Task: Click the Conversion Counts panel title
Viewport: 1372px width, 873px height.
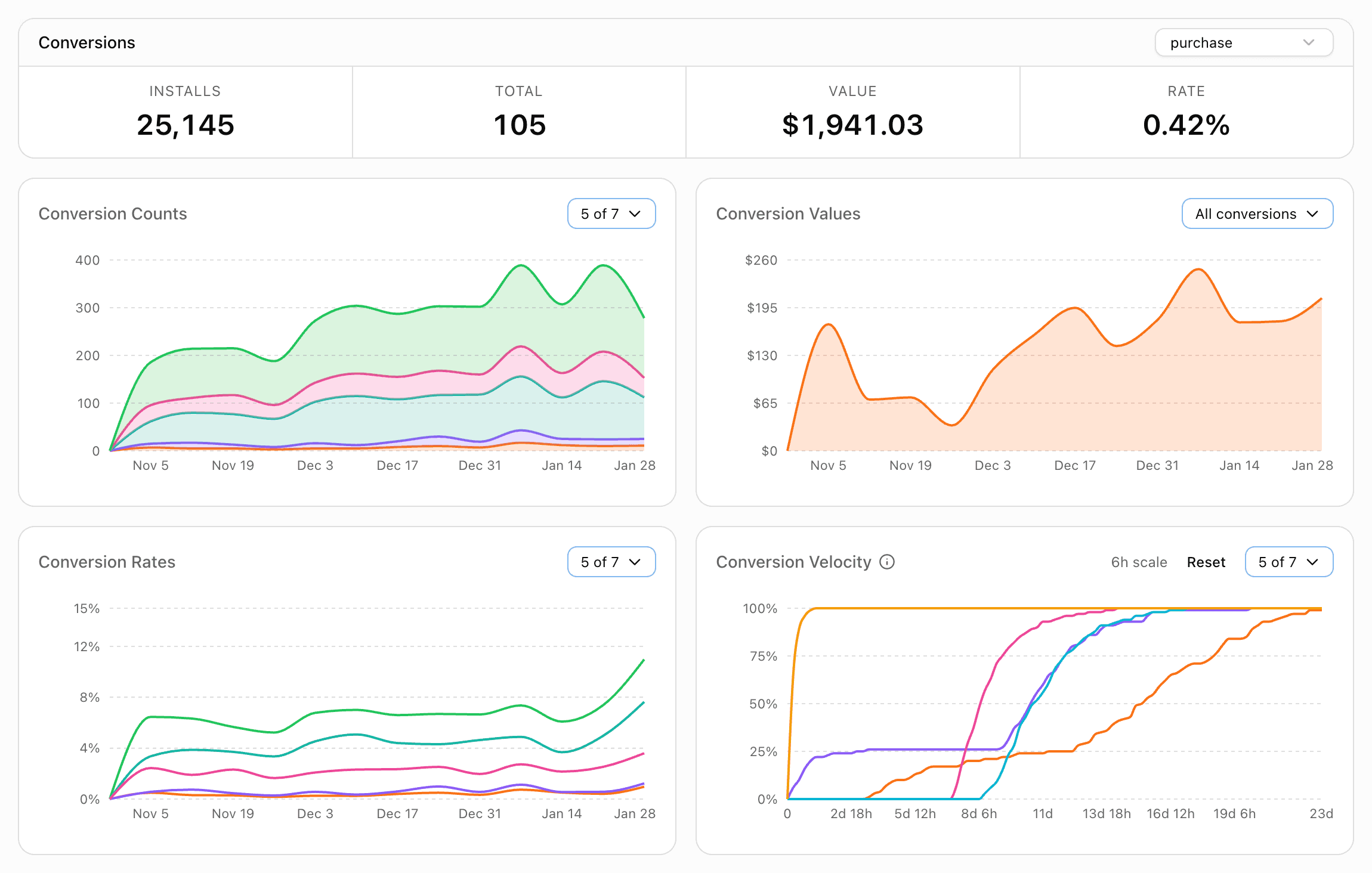Action: 113,213
